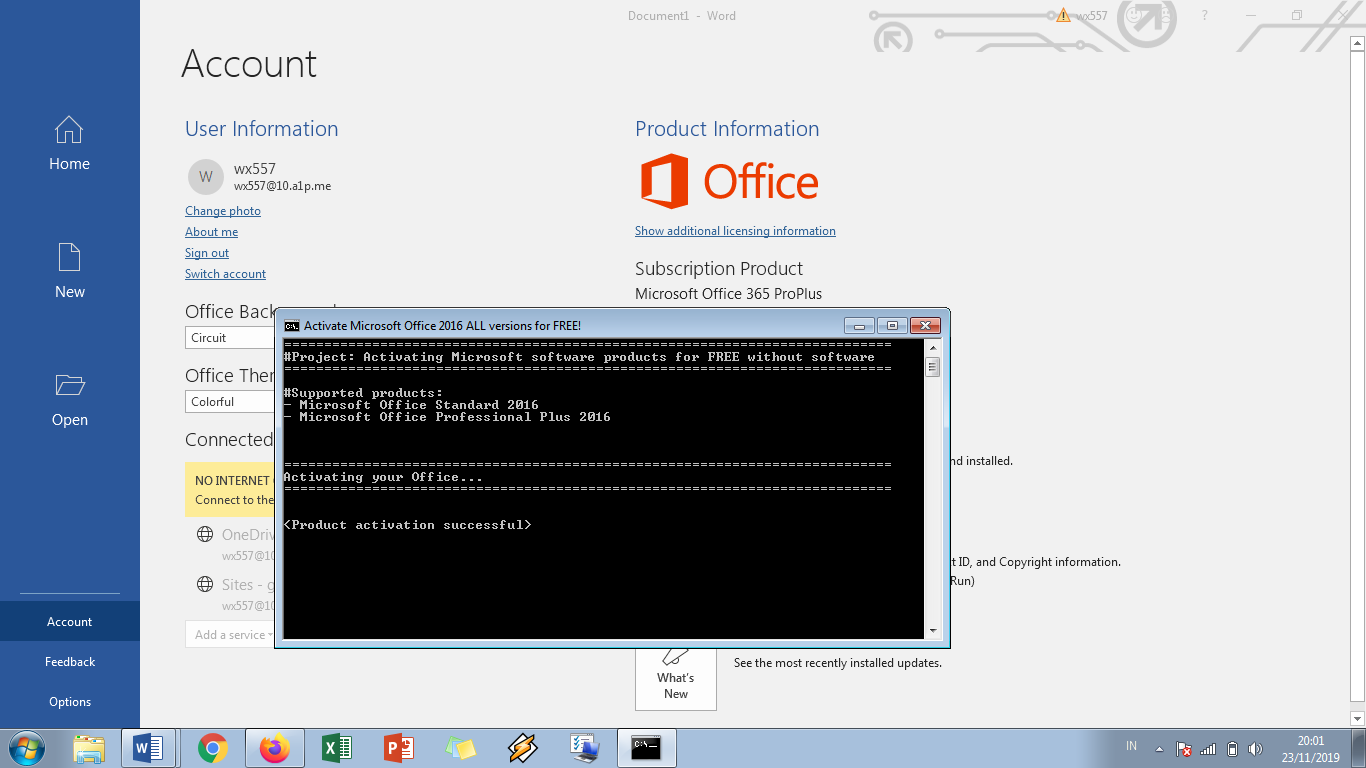The height and width of the screenshot is (768, 1366).
Task: Open Show additional licensing information
Action: pos(735,231)
